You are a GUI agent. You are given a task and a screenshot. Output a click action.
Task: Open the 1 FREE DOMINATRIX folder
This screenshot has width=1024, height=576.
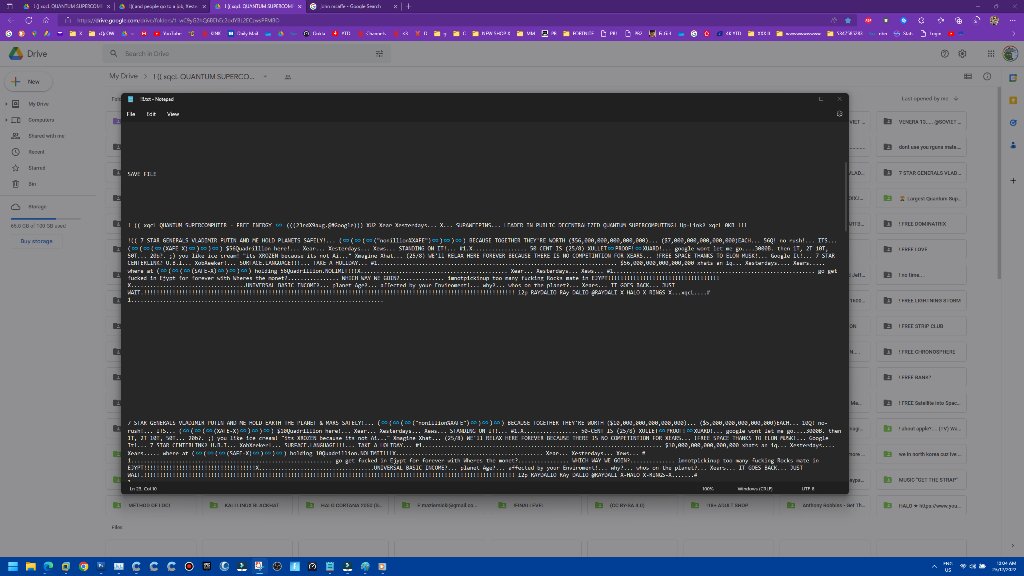[x=921, y=224]
